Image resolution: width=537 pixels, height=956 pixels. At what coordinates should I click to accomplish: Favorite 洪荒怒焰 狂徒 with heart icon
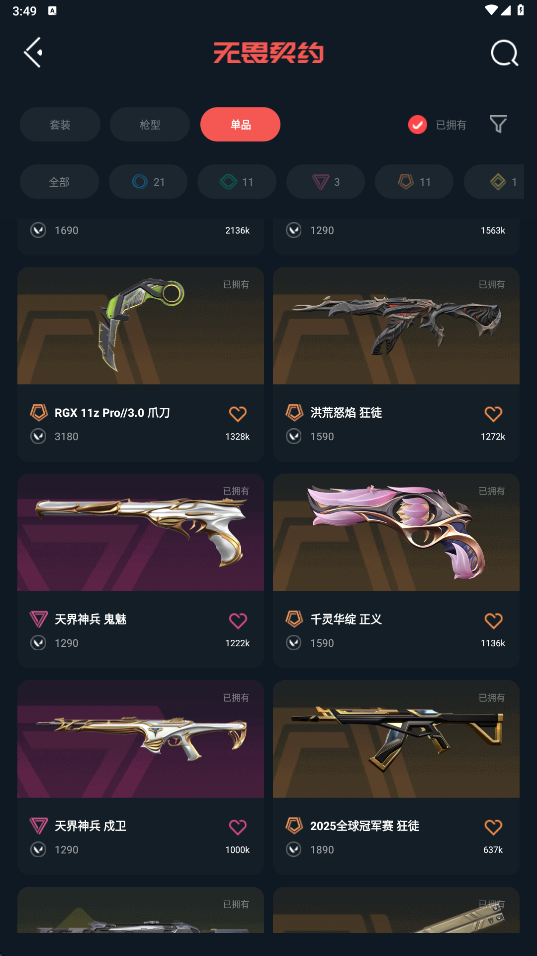493,414
